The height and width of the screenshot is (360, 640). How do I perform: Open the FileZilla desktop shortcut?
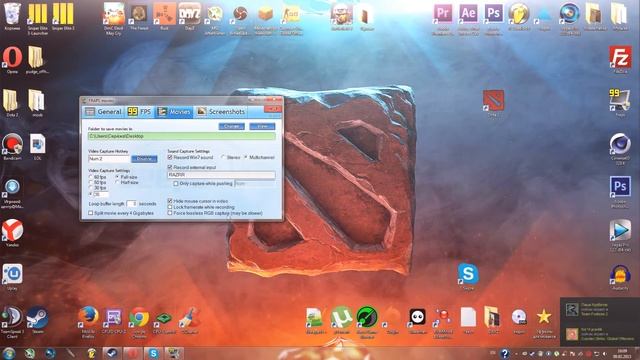coord(620,60)
